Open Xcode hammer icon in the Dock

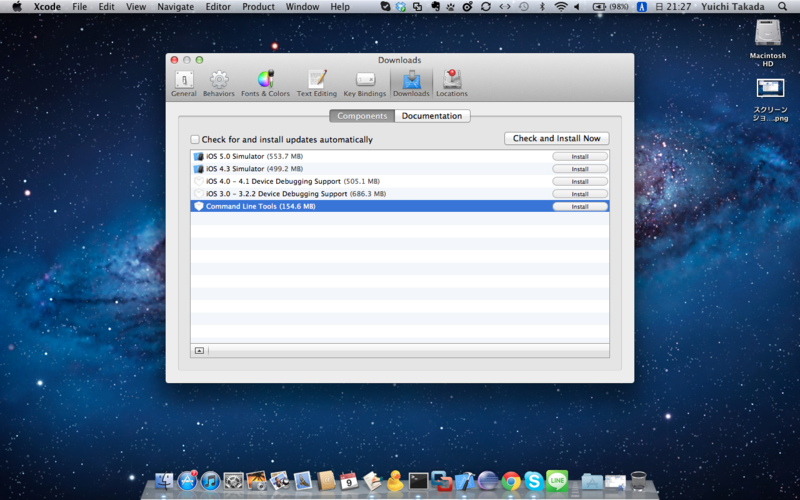click(465, 481)
